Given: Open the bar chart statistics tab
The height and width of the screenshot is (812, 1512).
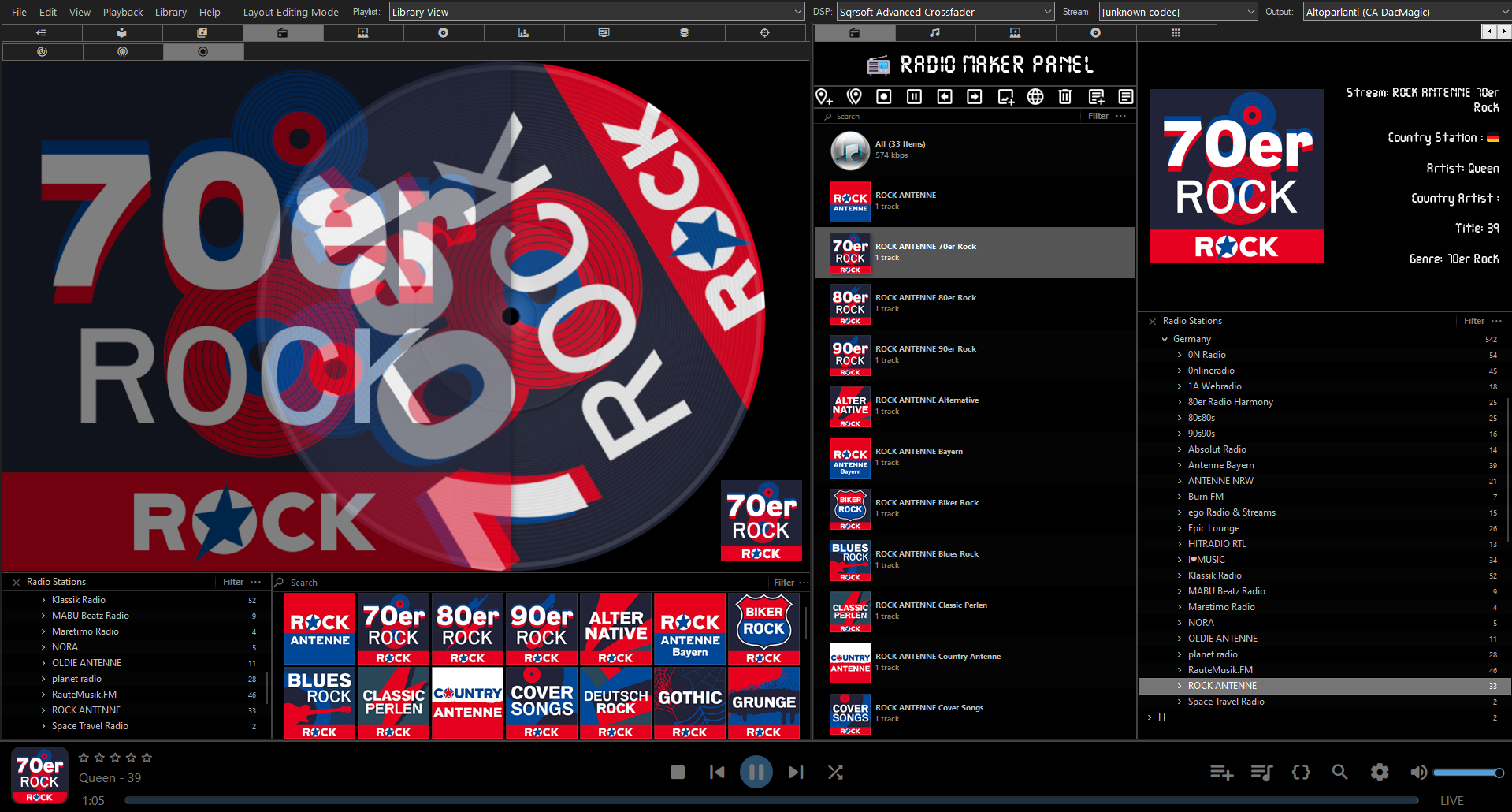Looking at the screenshot, I should (523, 32).
